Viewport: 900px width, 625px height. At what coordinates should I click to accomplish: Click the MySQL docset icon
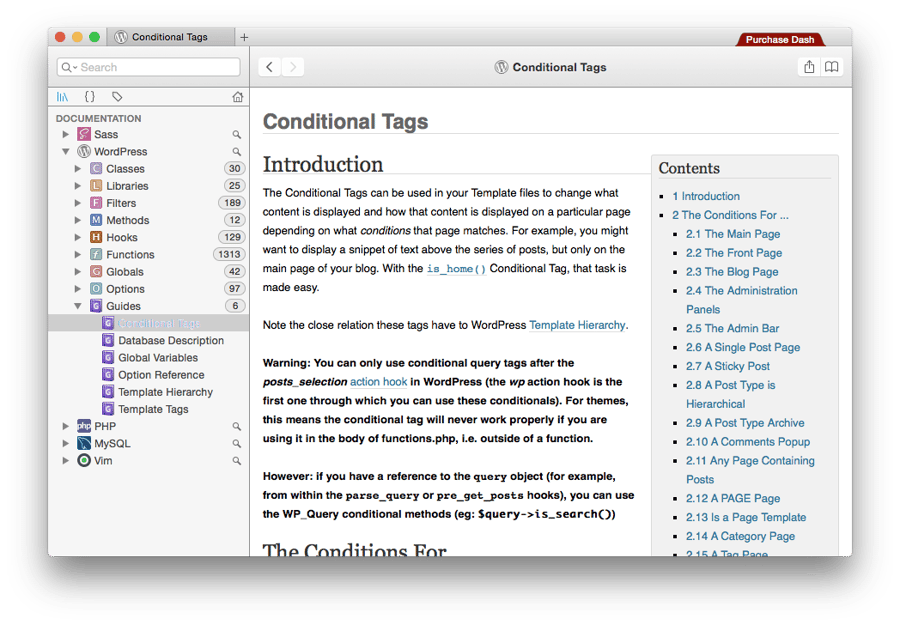(84, 443)
